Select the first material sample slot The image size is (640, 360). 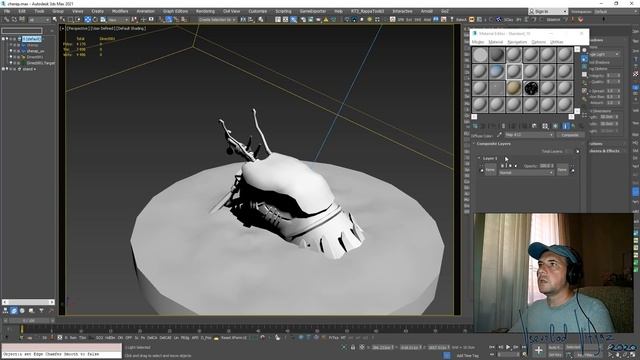480,55
